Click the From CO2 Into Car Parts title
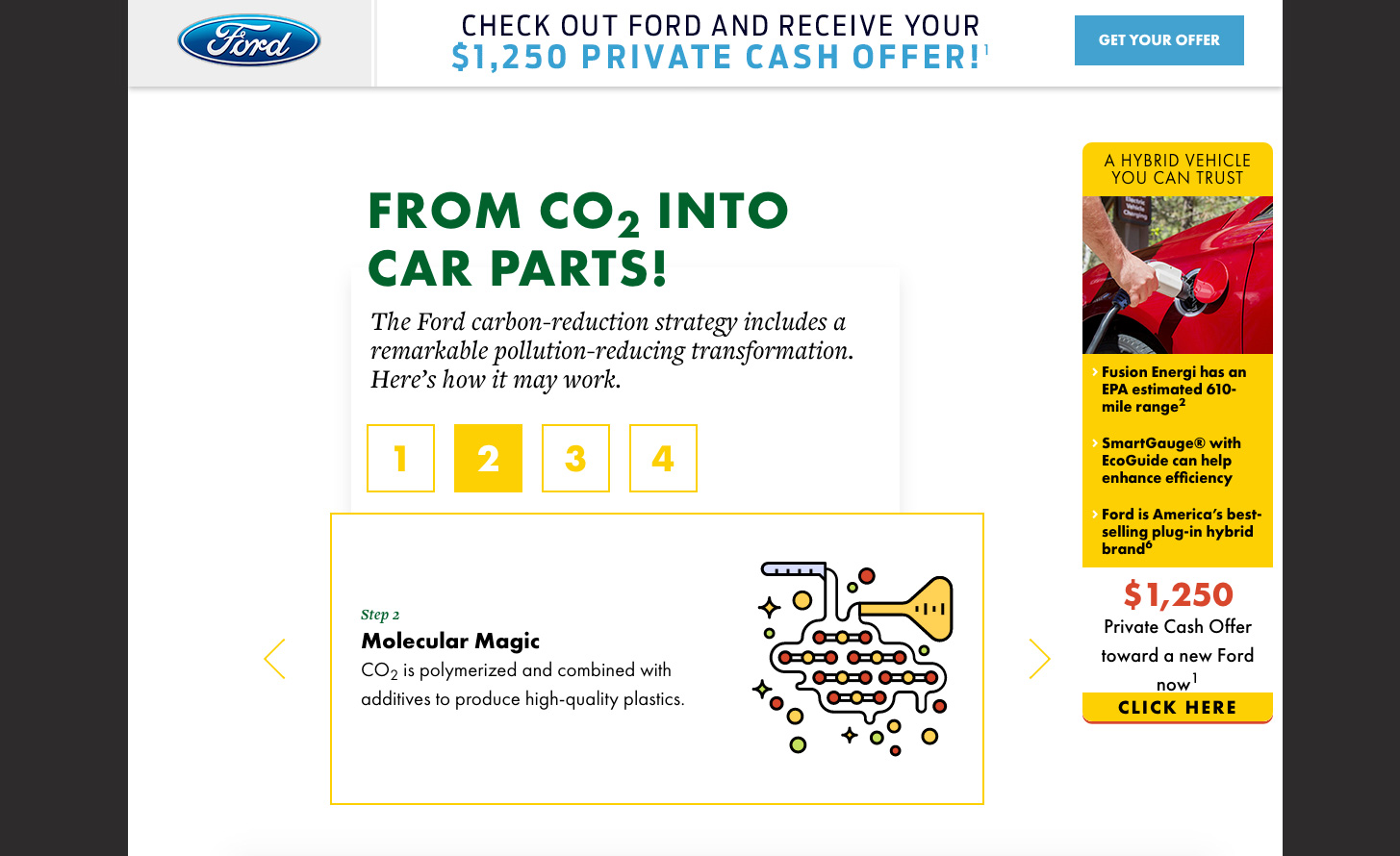 pyautogui.click(x=577, y=239)
